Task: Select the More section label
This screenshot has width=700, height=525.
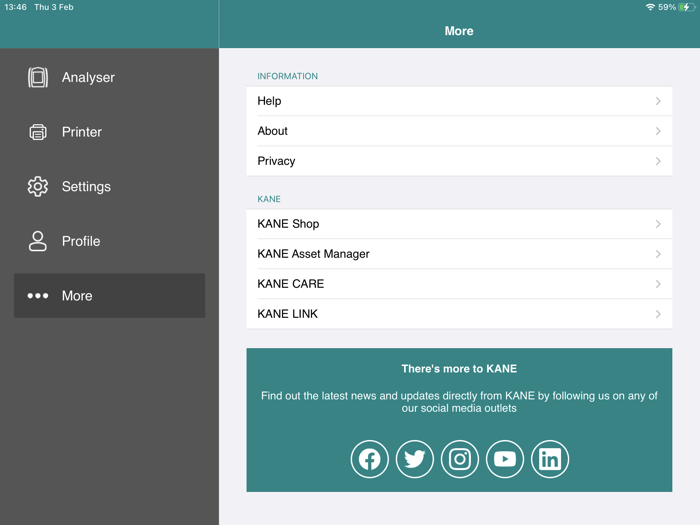Action: (77, 296)
